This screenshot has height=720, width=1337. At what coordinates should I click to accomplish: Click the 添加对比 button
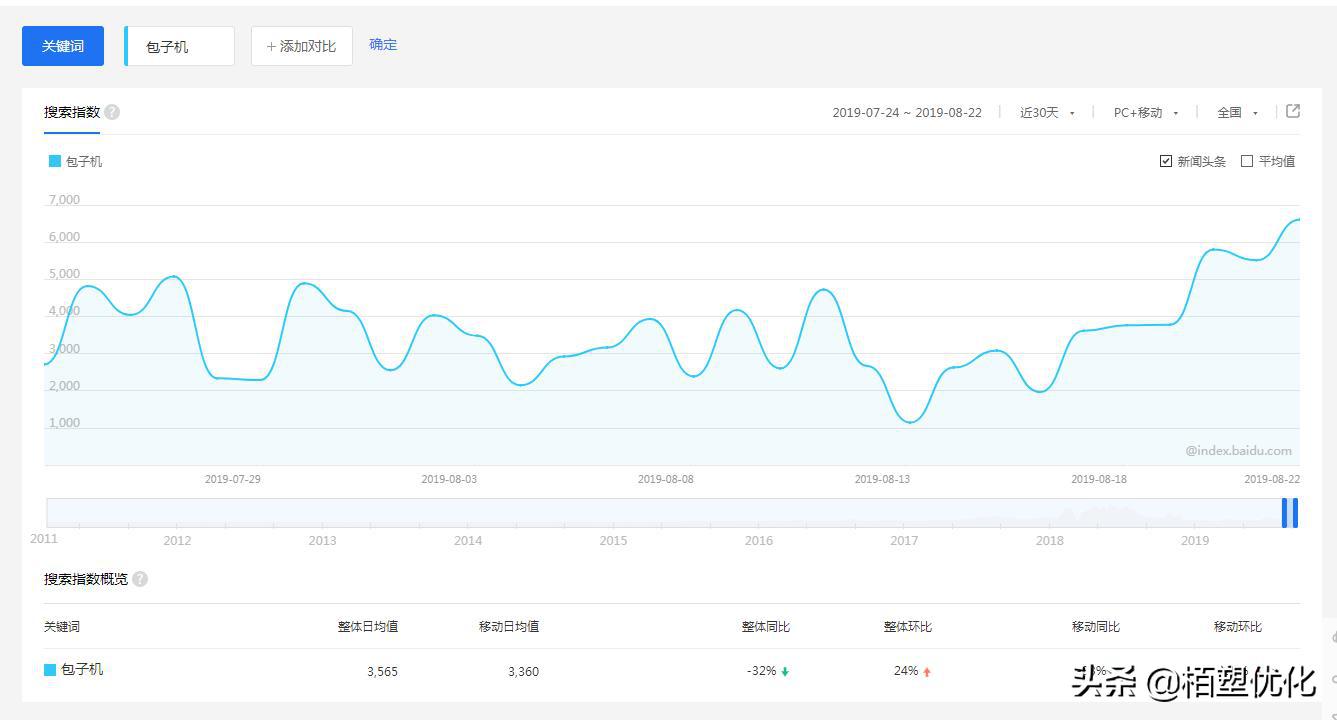pos(301,46)
